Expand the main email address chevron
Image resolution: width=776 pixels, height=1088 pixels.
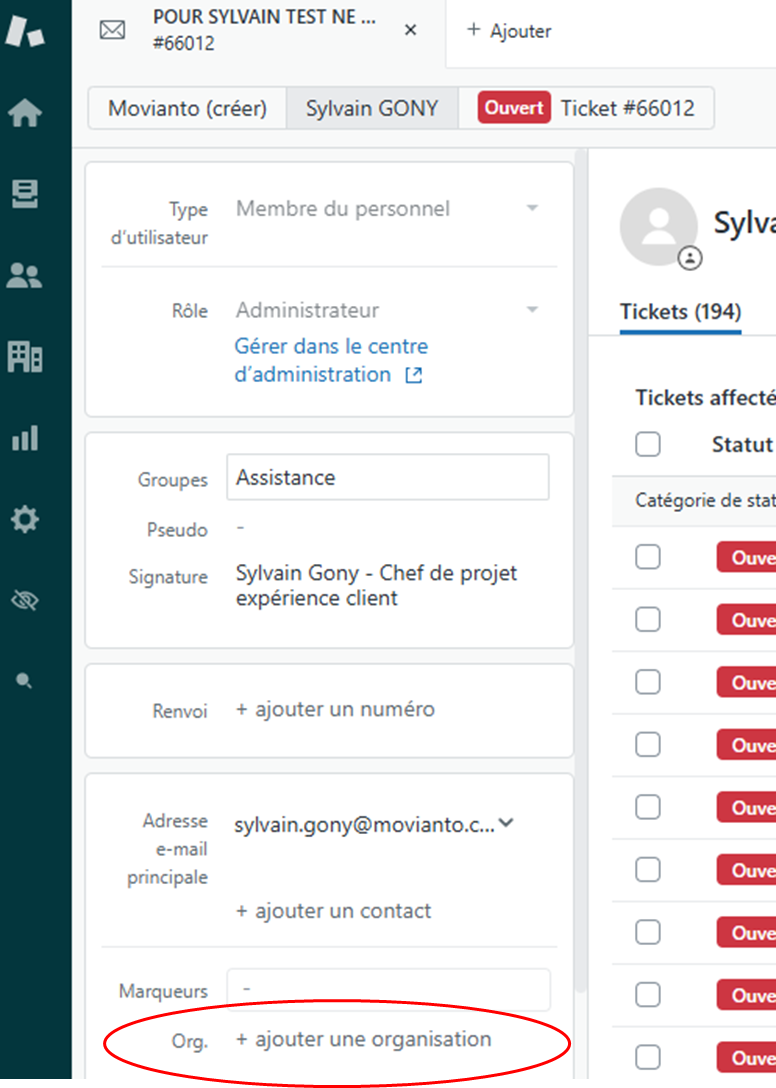506,824
